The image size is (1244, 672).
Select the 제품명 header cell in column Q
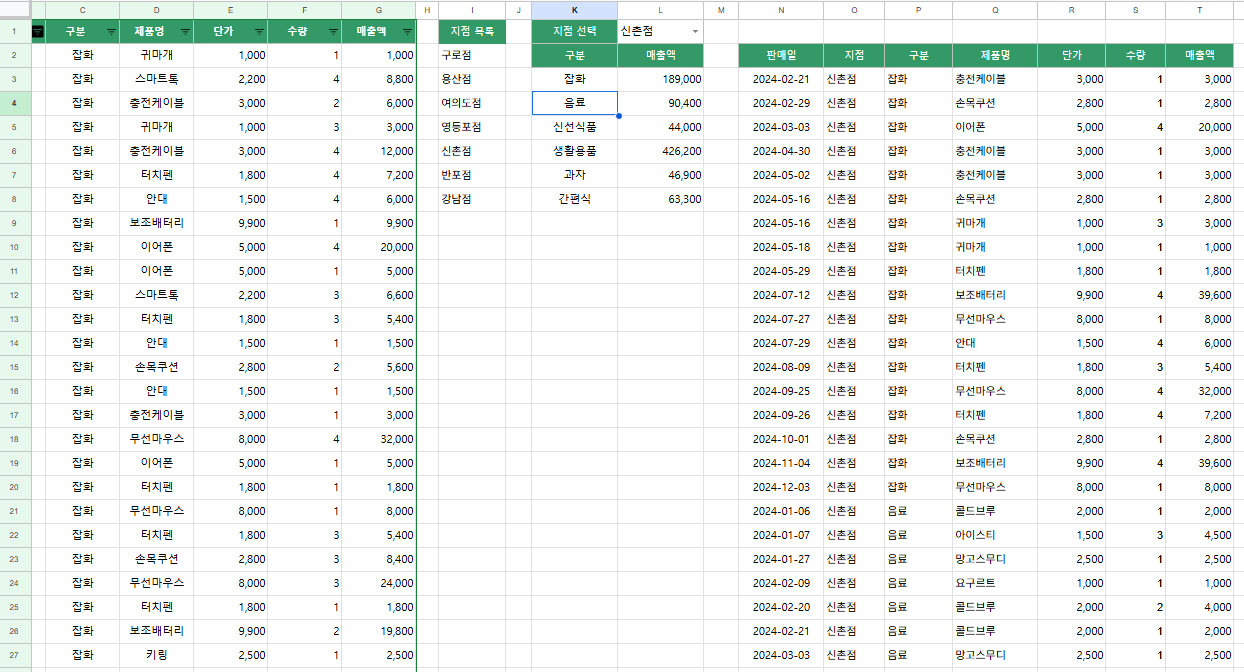(995, 55)
